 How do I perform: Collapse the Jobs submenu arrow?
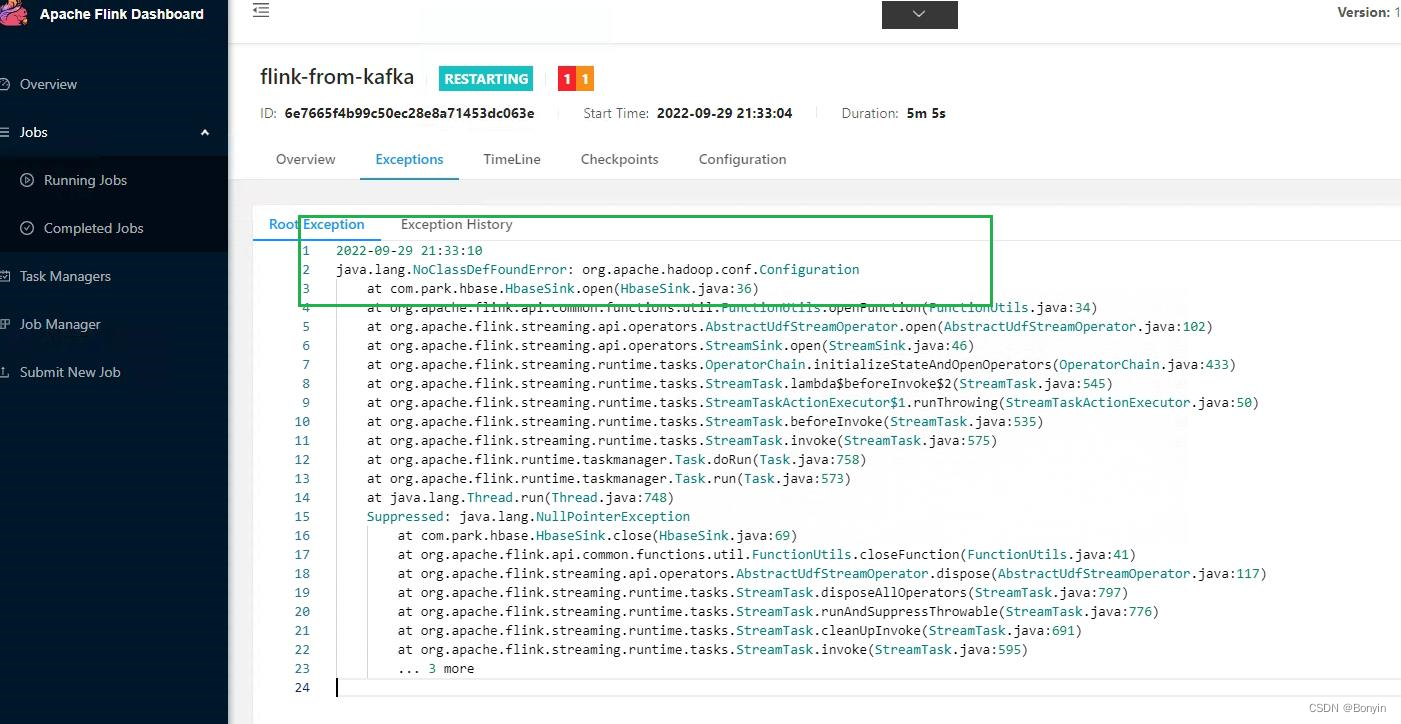click(205, 132)
